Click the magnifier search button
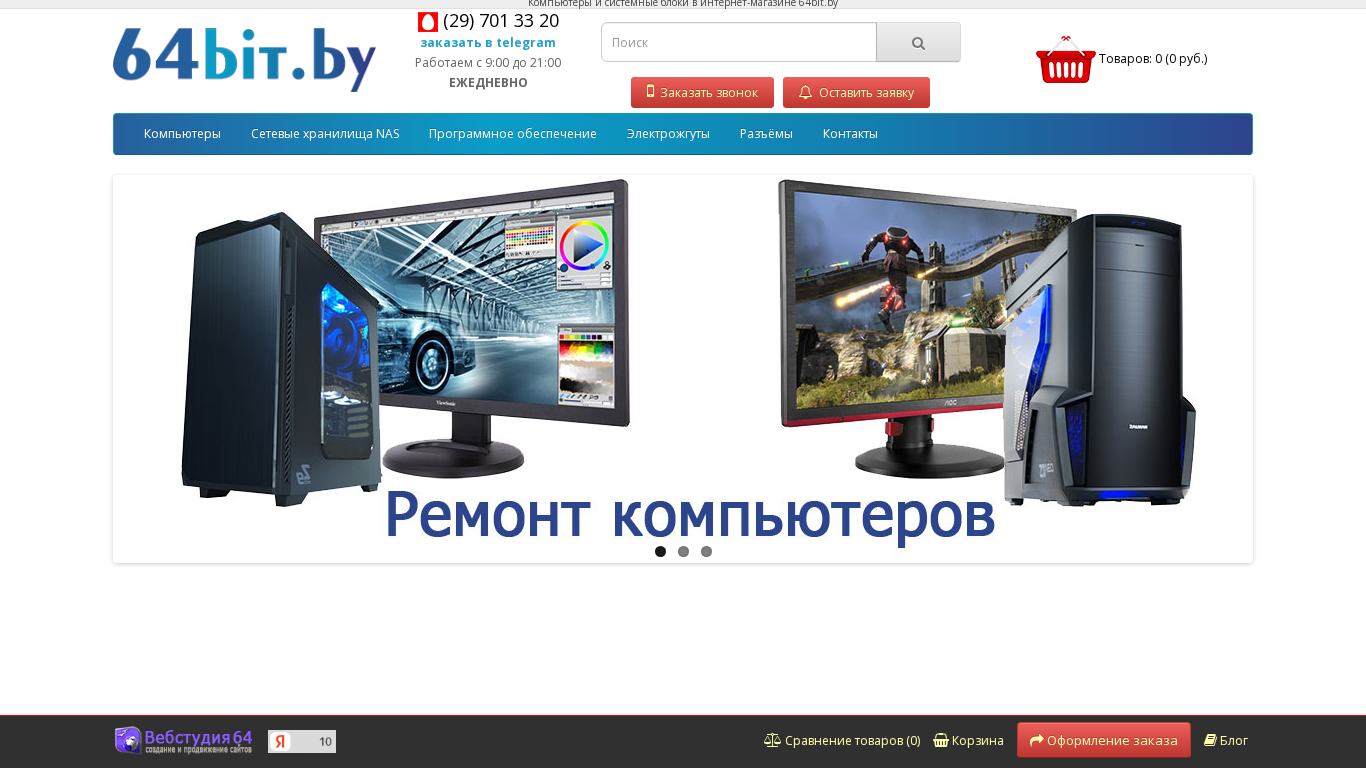Image resolution: width=1366 pixels, height=768 pixels. [x=918, y=43]
